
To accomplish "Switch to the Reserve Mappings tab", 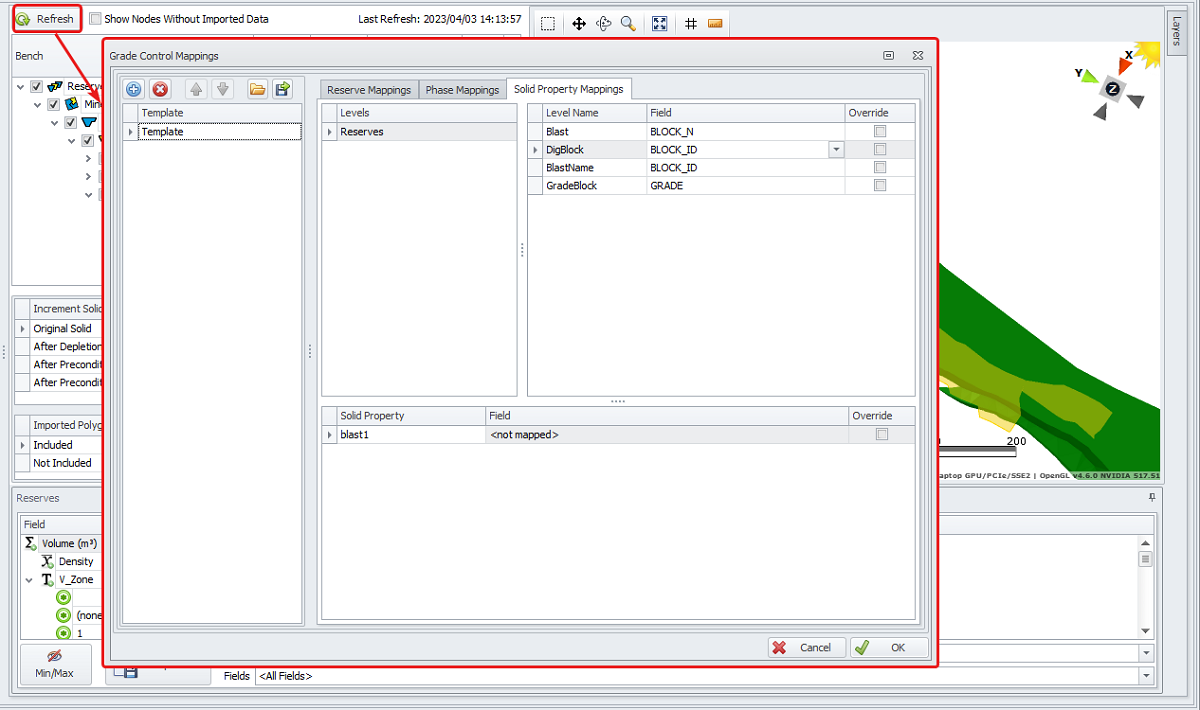I will 369,90.
